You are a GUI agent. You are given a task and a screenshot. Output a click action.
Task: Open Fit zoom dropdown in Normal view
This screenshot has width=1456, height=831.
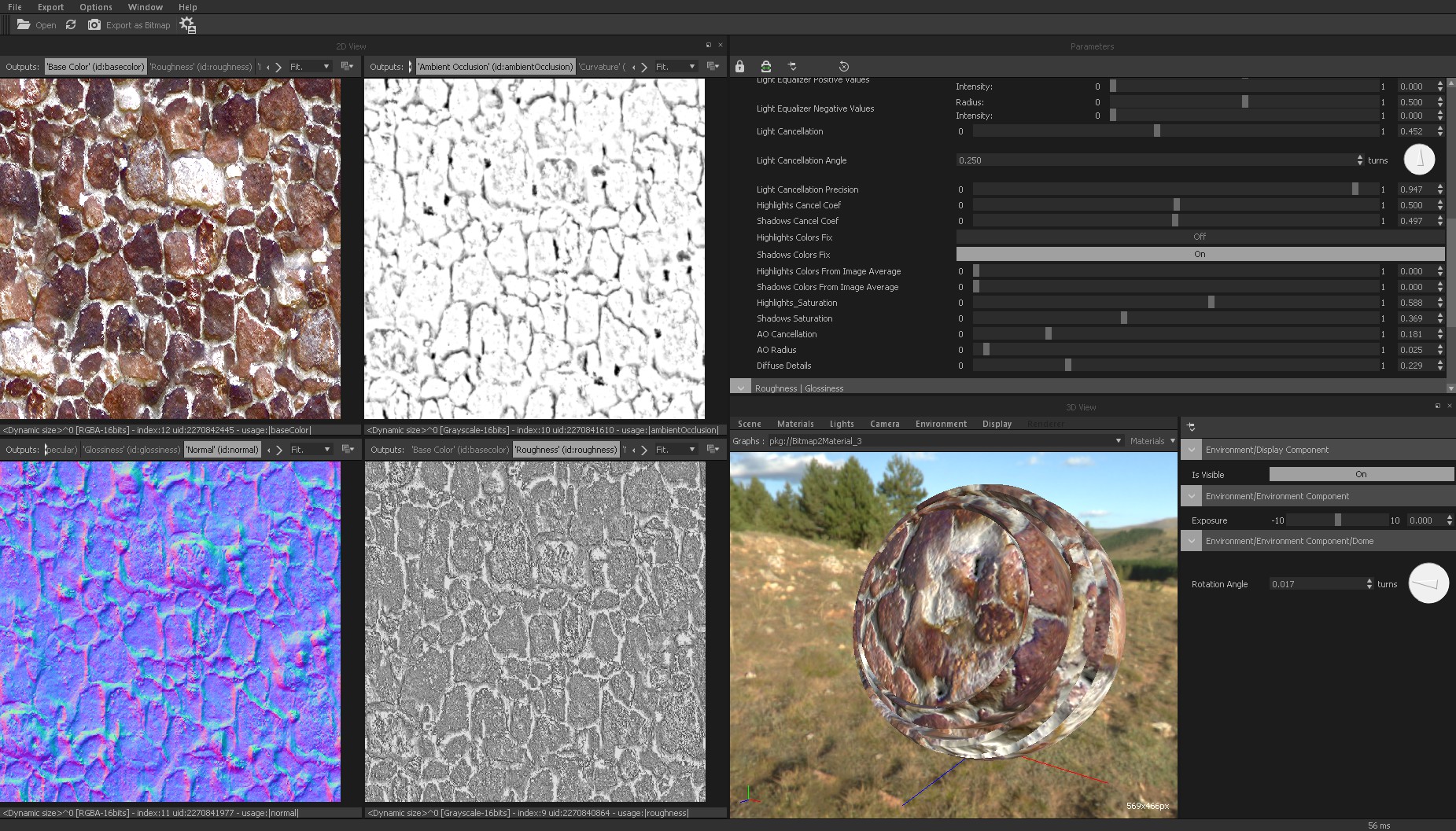click(310, 450)
